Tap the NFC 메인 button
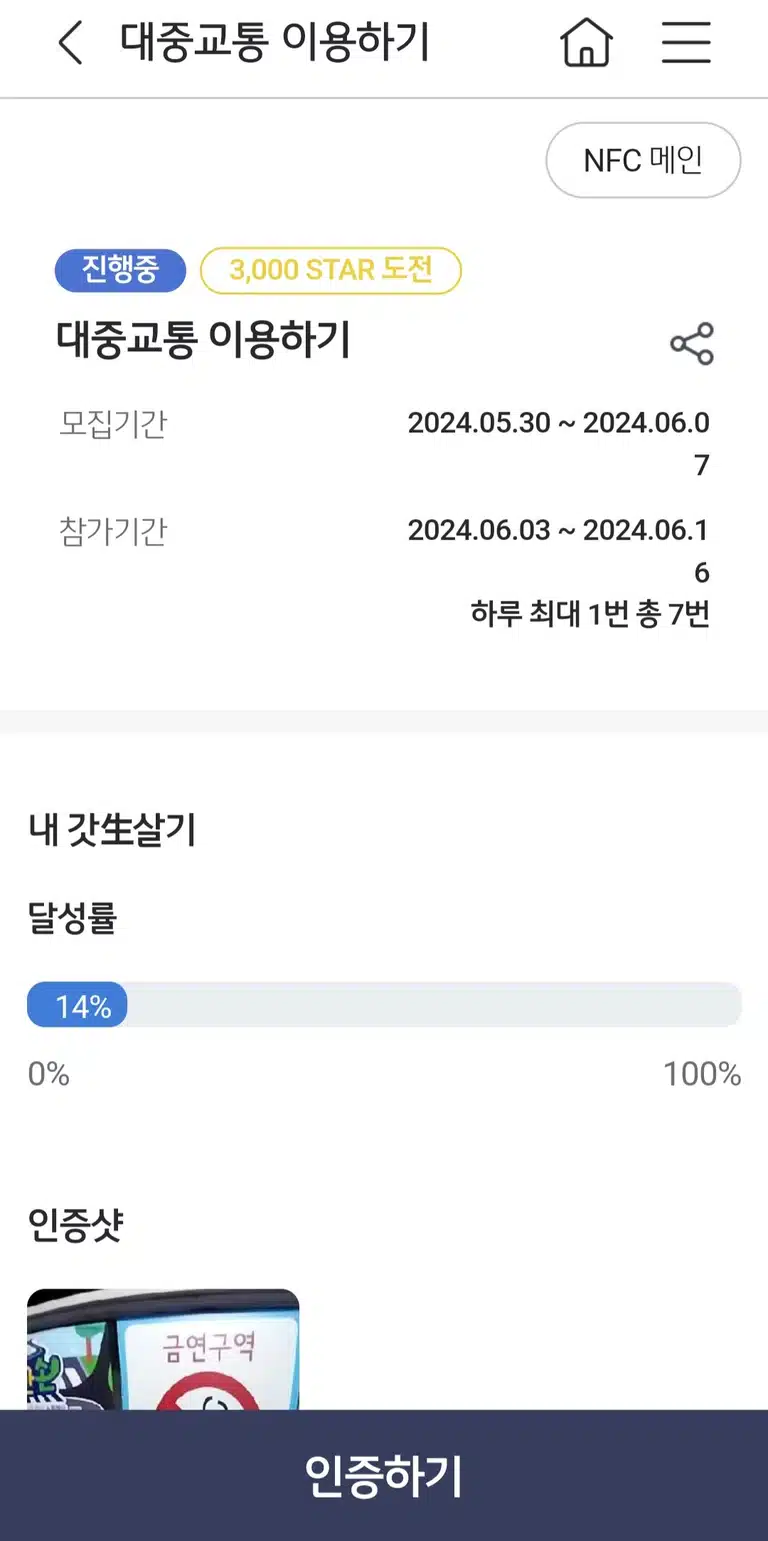This screenshot has width=768, height=1541. 643,160
